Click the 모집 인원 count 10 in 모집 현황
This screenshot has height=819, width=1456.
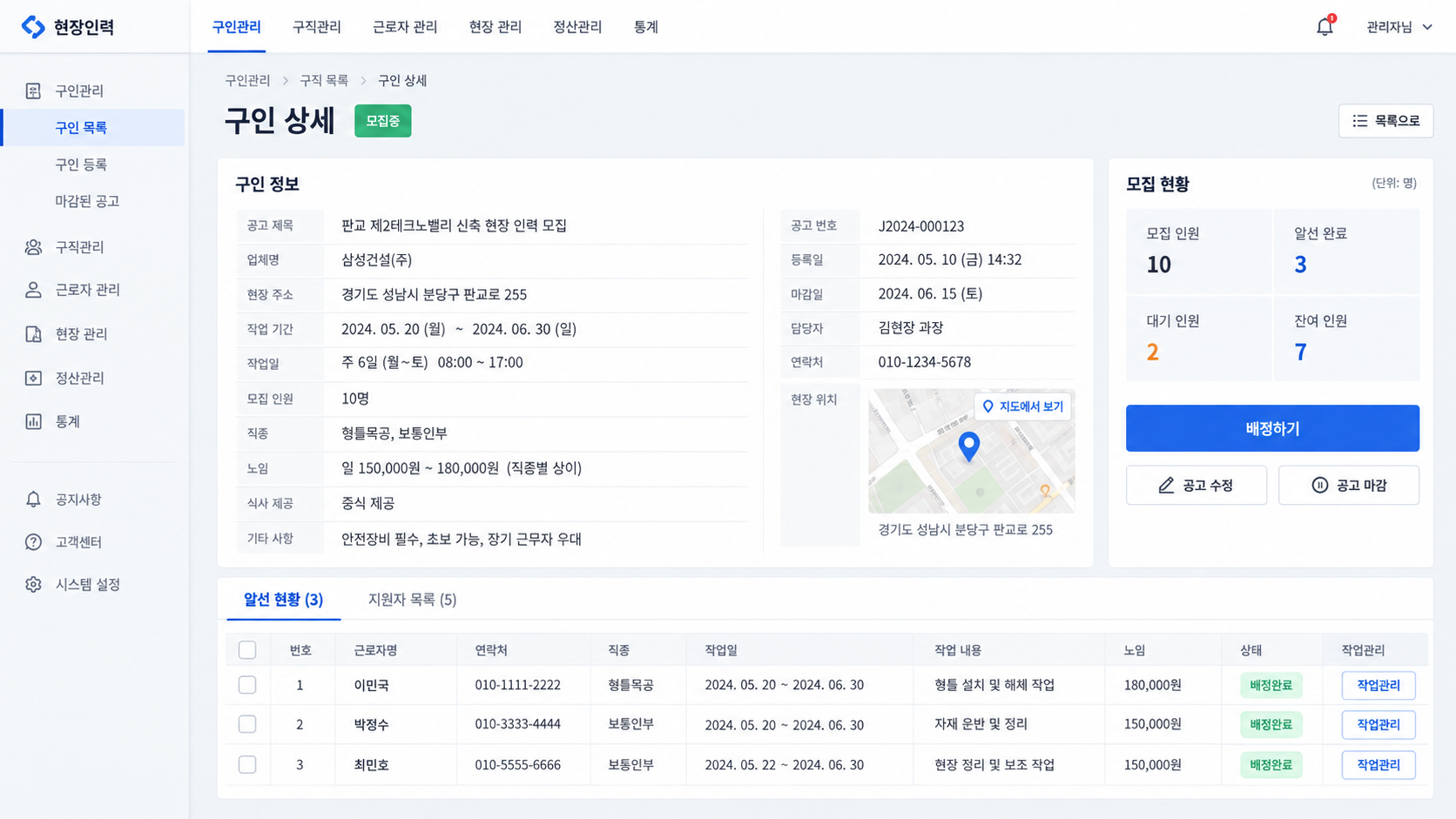[x=1159, y=265]
